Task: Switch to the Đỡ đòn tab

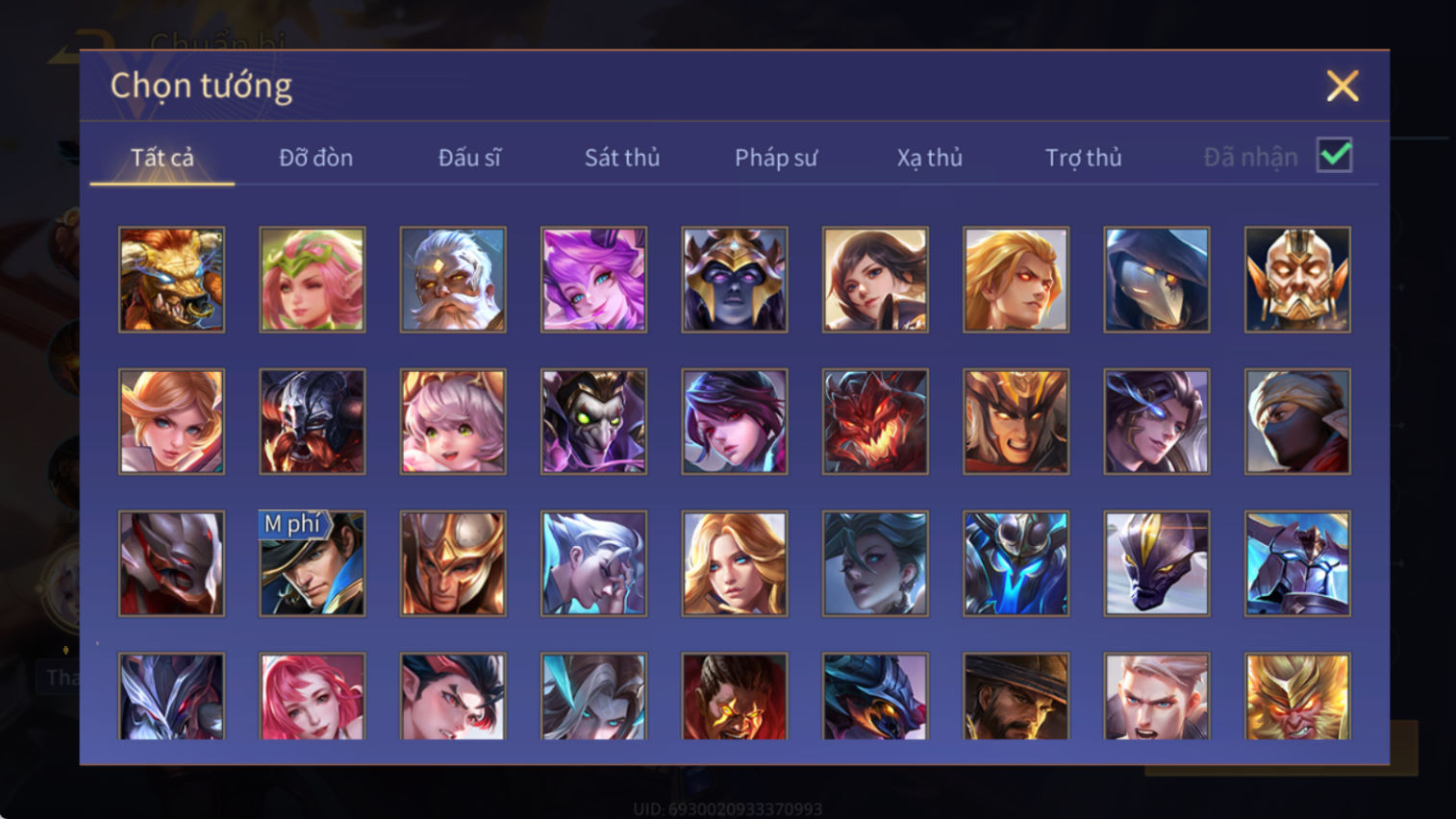Action: 315,158
